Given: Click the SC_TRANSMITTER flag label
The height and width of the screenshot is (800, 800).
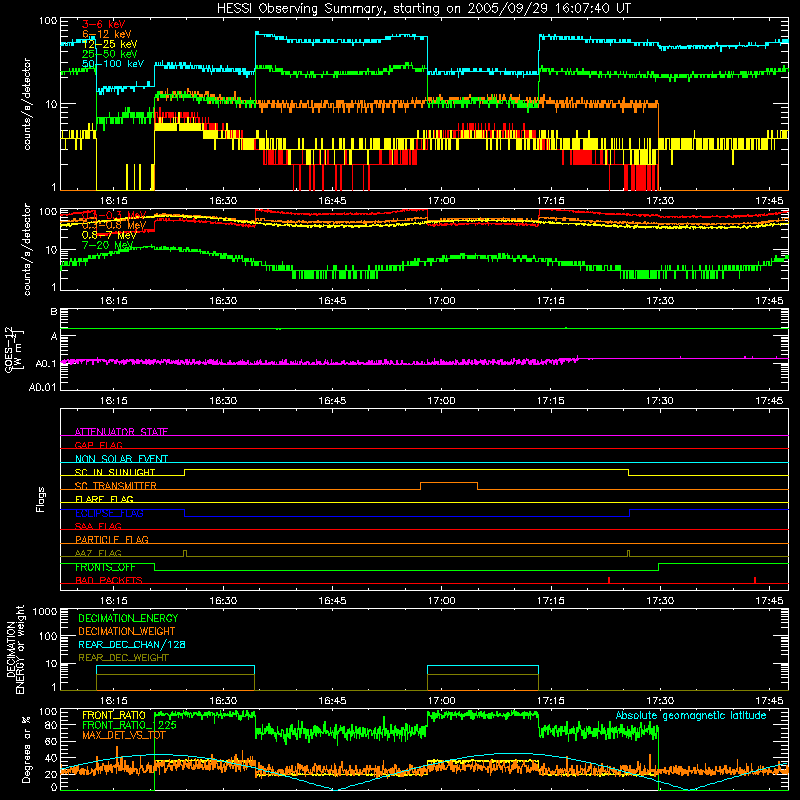Looking at the screenshot, I should [115, 486].
